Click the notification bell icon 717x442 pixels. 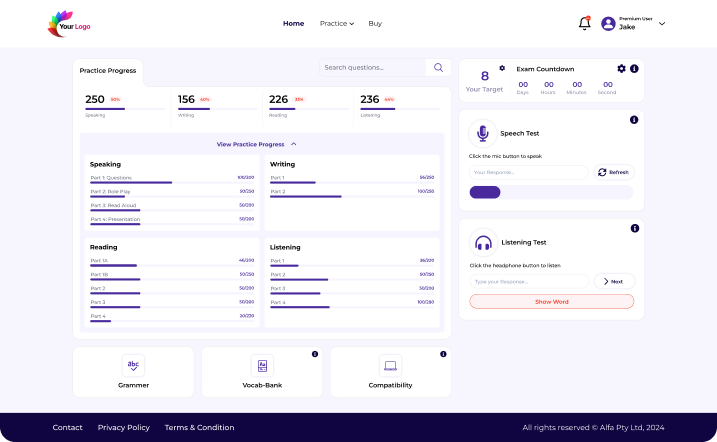point(584,24)
